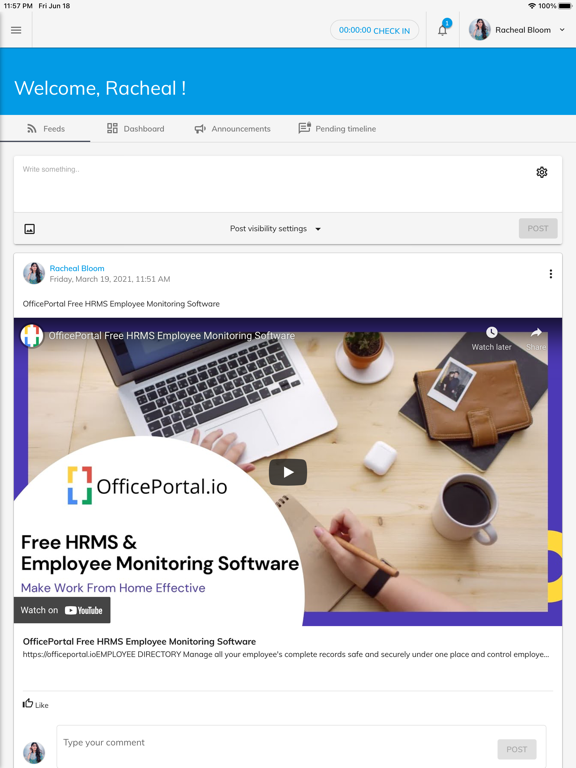Open post settings gear icon

point(542,172)
